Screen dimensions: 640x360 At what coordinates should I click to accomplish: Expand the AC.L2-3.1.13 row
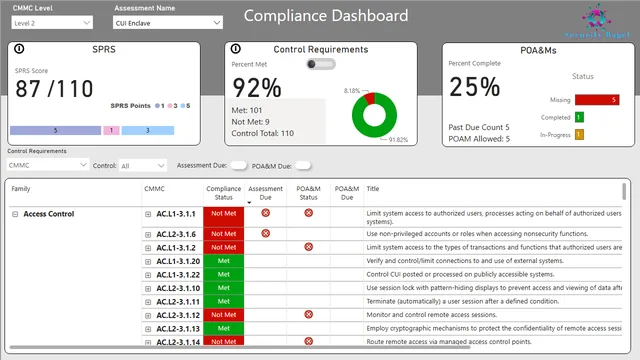148,329
